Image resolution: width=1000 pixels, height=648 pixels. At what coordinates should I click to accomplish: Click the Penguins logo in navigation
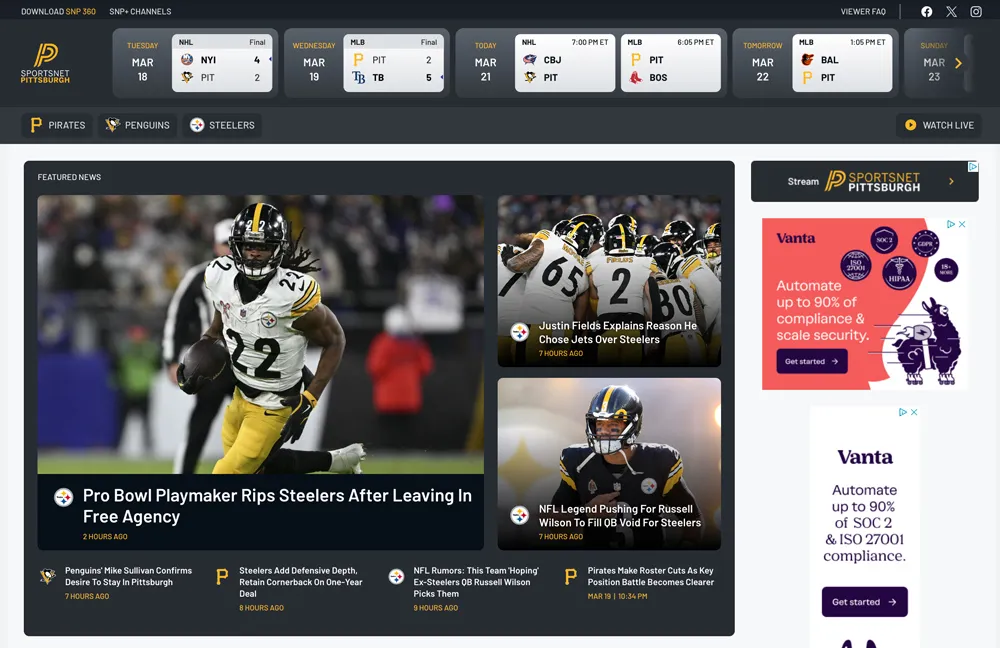(x=113, y=125)
